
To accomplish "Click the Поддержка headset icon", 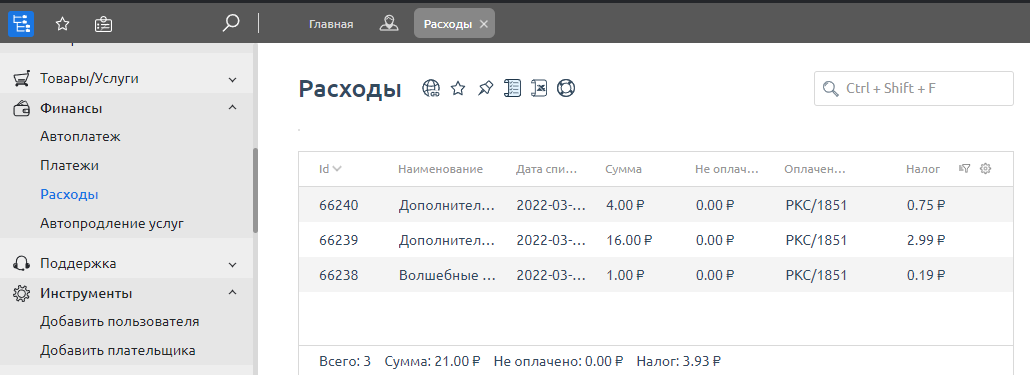I will (x=22, y=264).
